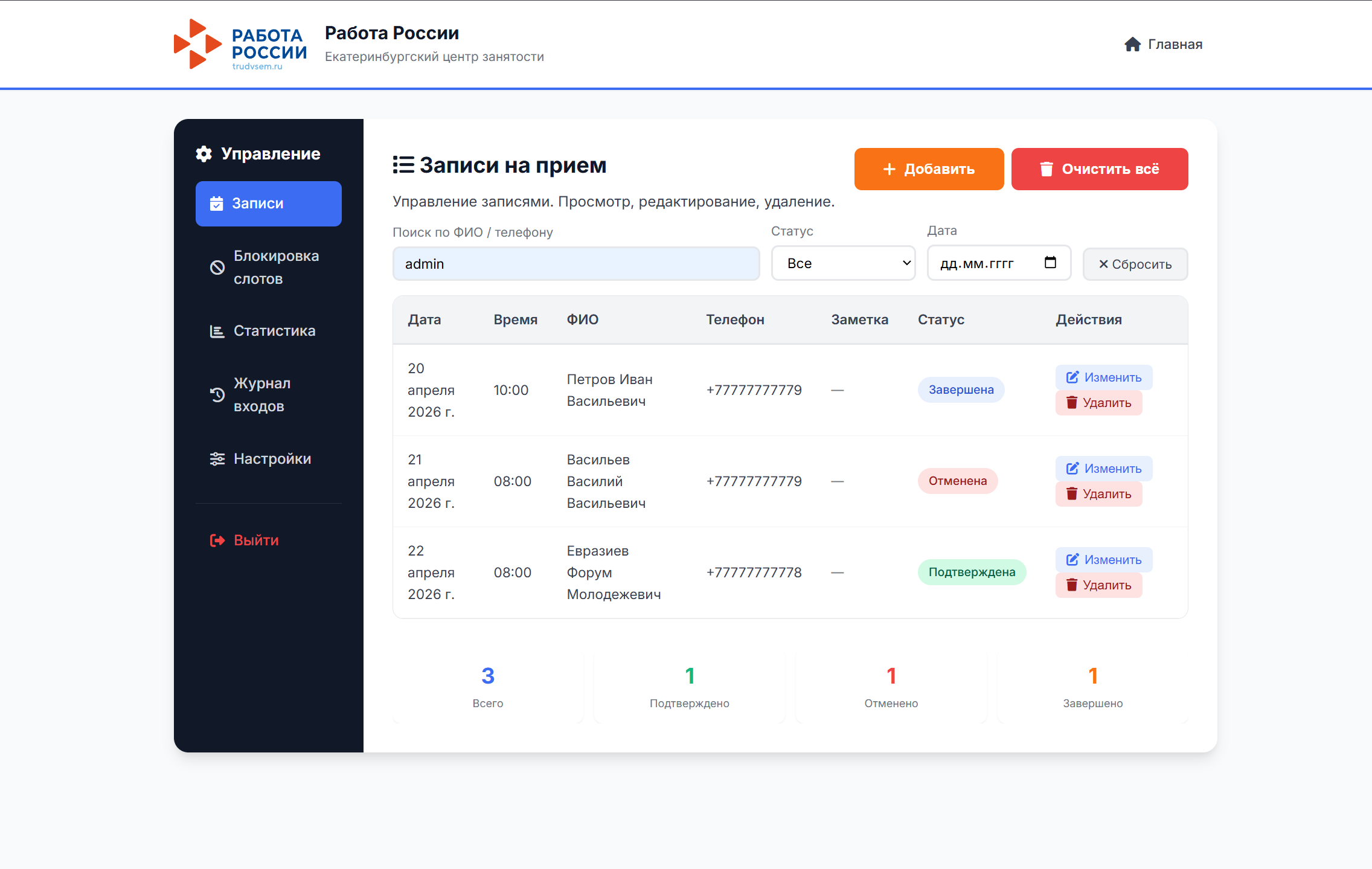1372x869 pixels.
Task: Open the date picker calendar control
Action: [x=1050, y=262]
